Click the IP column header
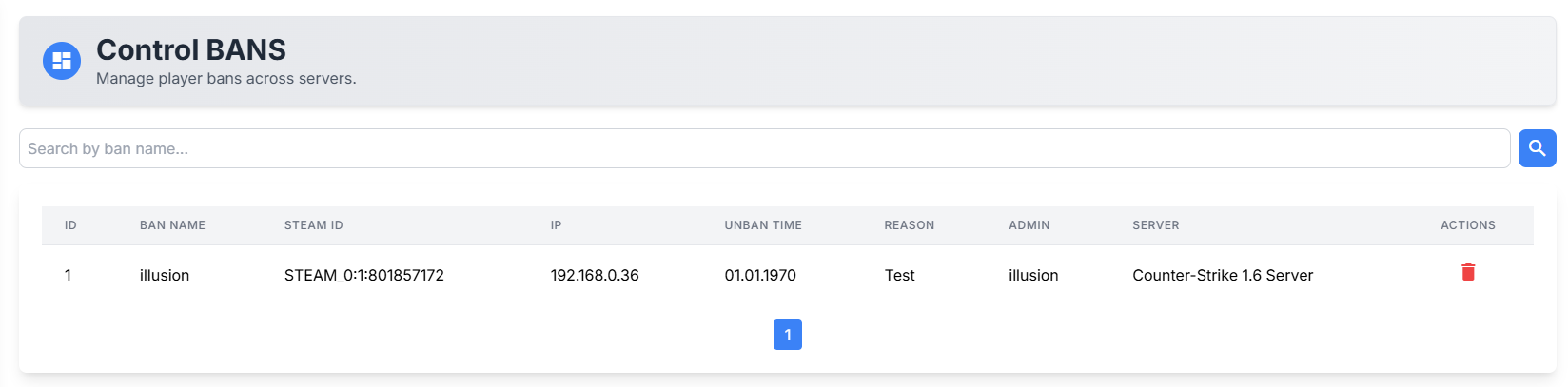The height and width of the screenshot is (387, 1568). [x=556, y=225]
